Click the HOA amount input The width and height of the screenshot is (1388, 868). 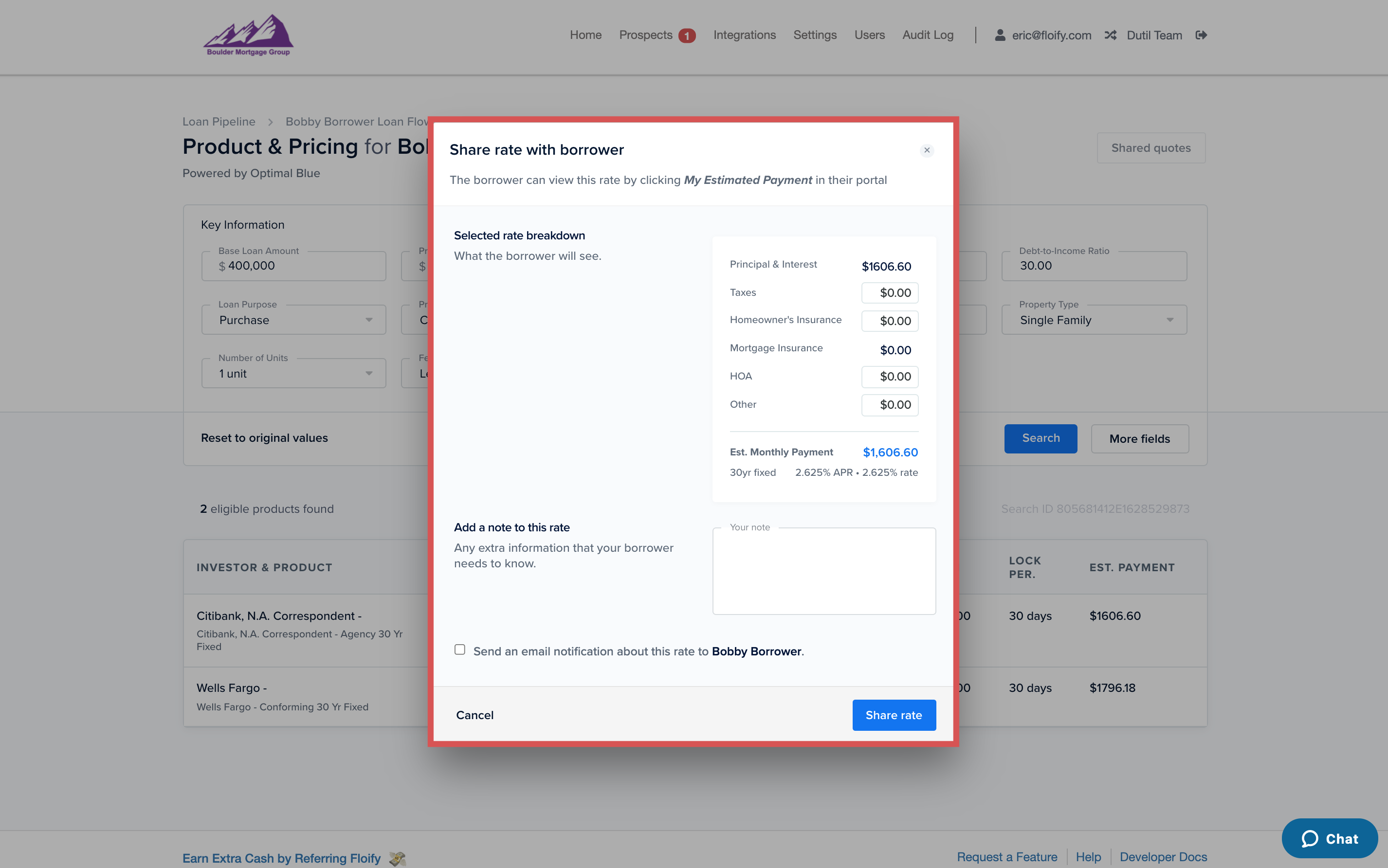click(x=890, y=377)
